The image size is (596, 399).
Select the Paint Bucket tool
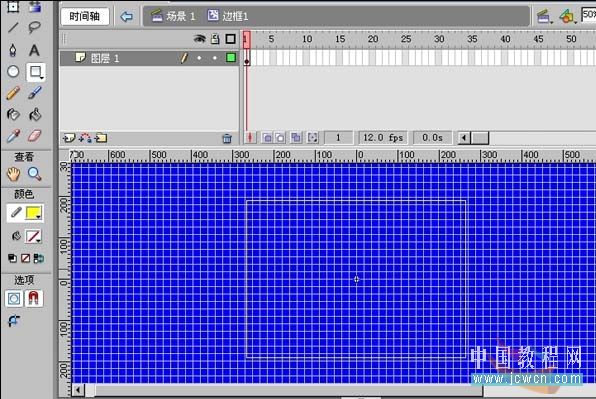click(x=35, y=114)
